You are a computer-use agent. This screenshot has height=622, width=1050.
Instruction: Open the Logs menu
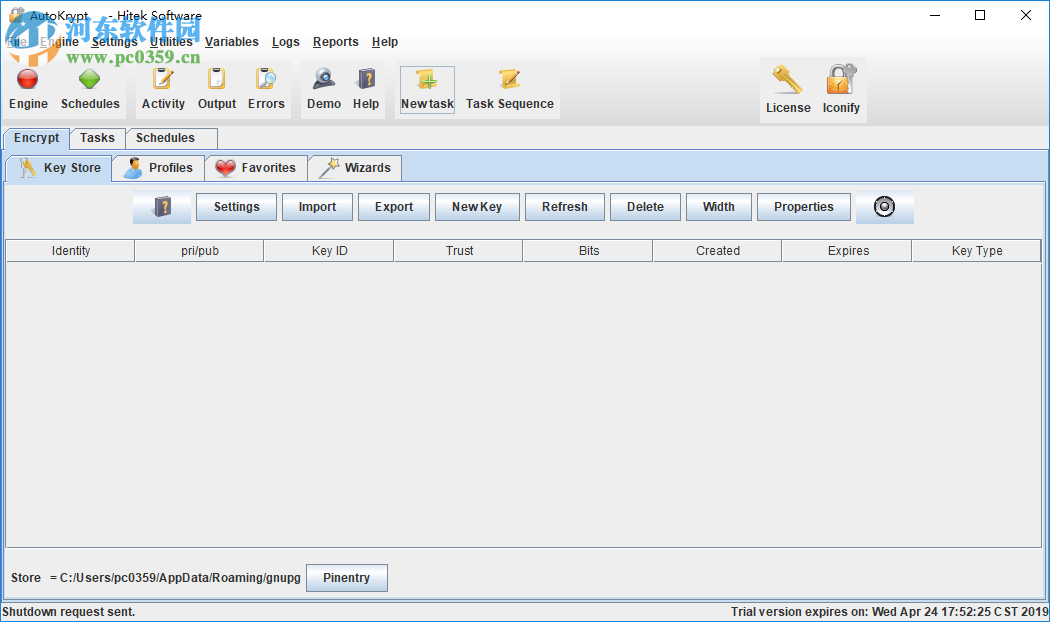click(286, 42)
